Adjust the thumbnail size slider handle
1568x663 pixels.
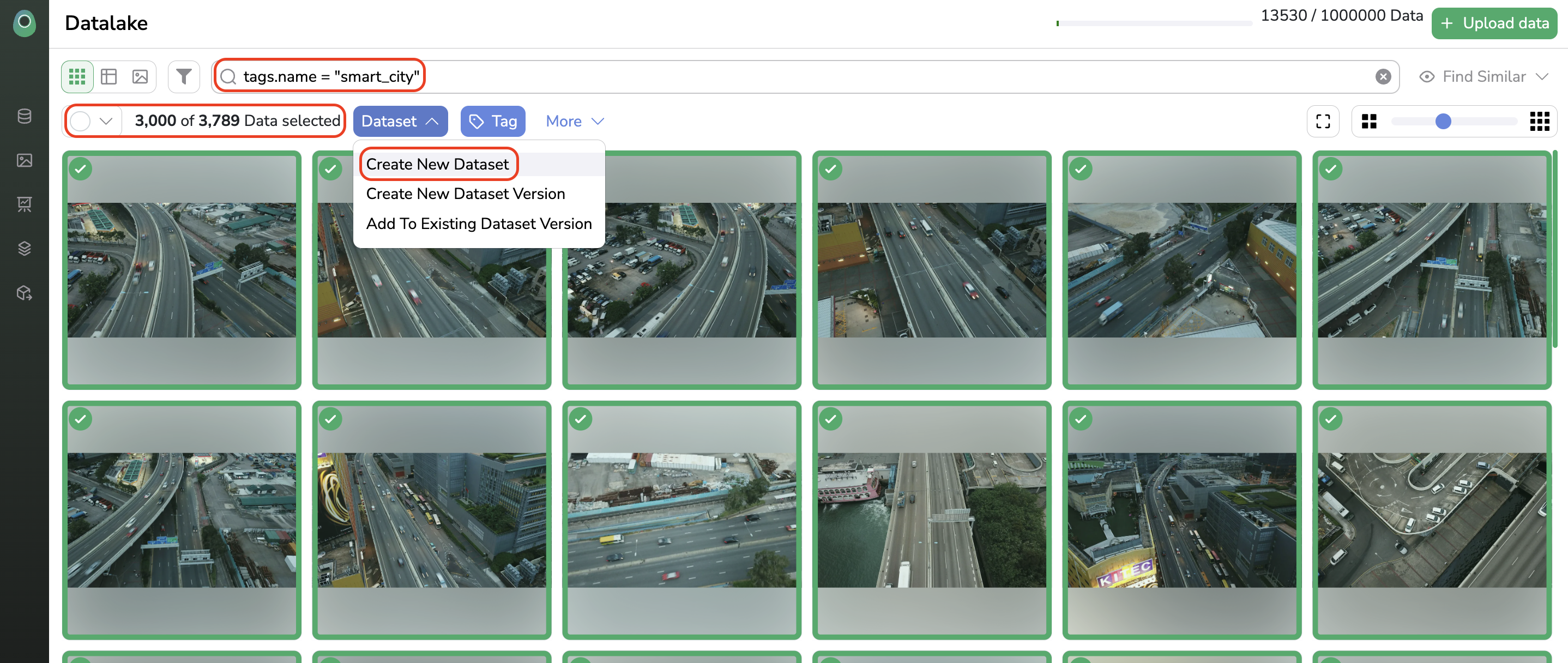pos(1443,121)
